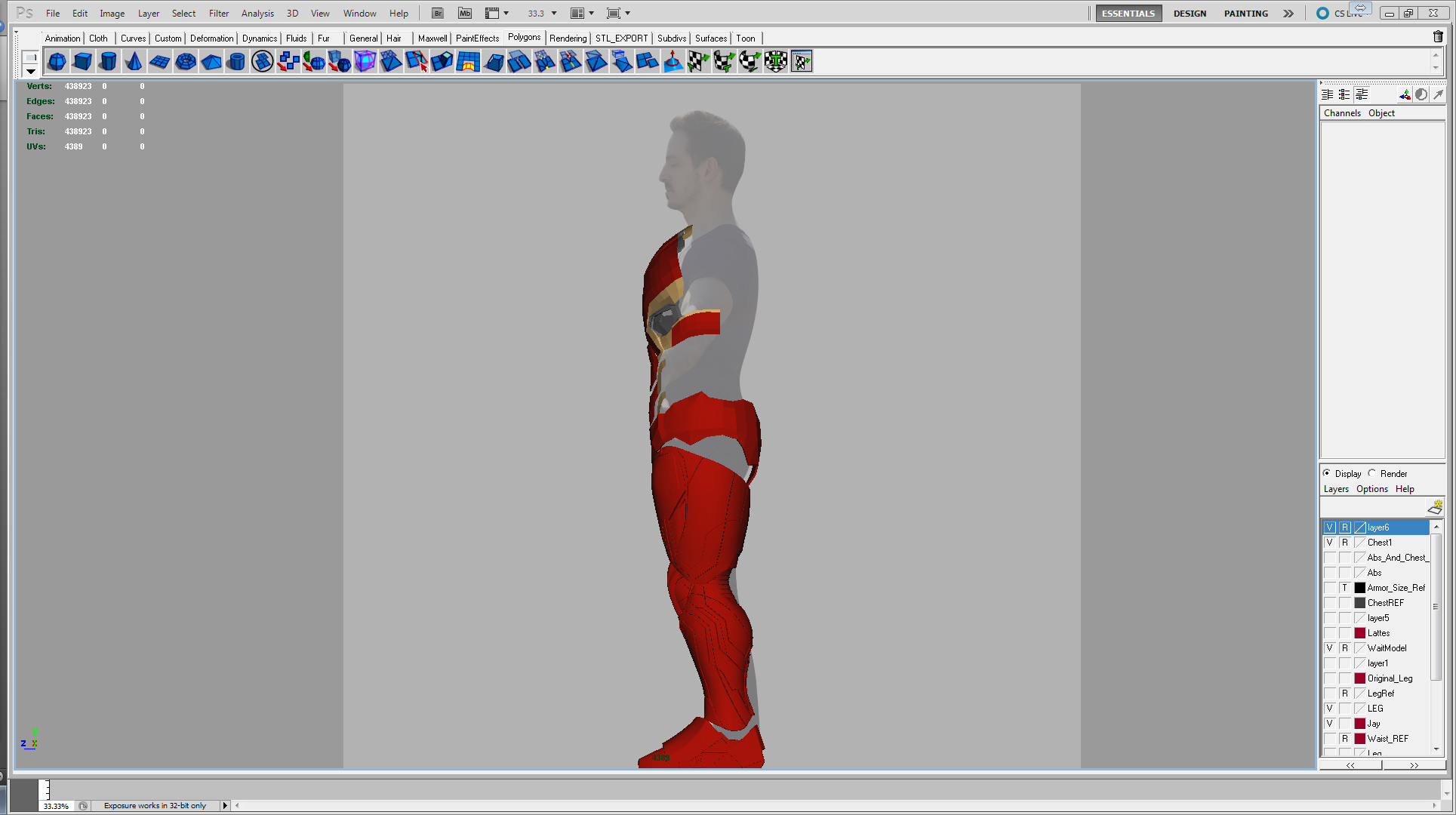Switch to the STL_EXPORT shelf tab
Viewport: 1456px width, 815px height.
click(622, 38)
